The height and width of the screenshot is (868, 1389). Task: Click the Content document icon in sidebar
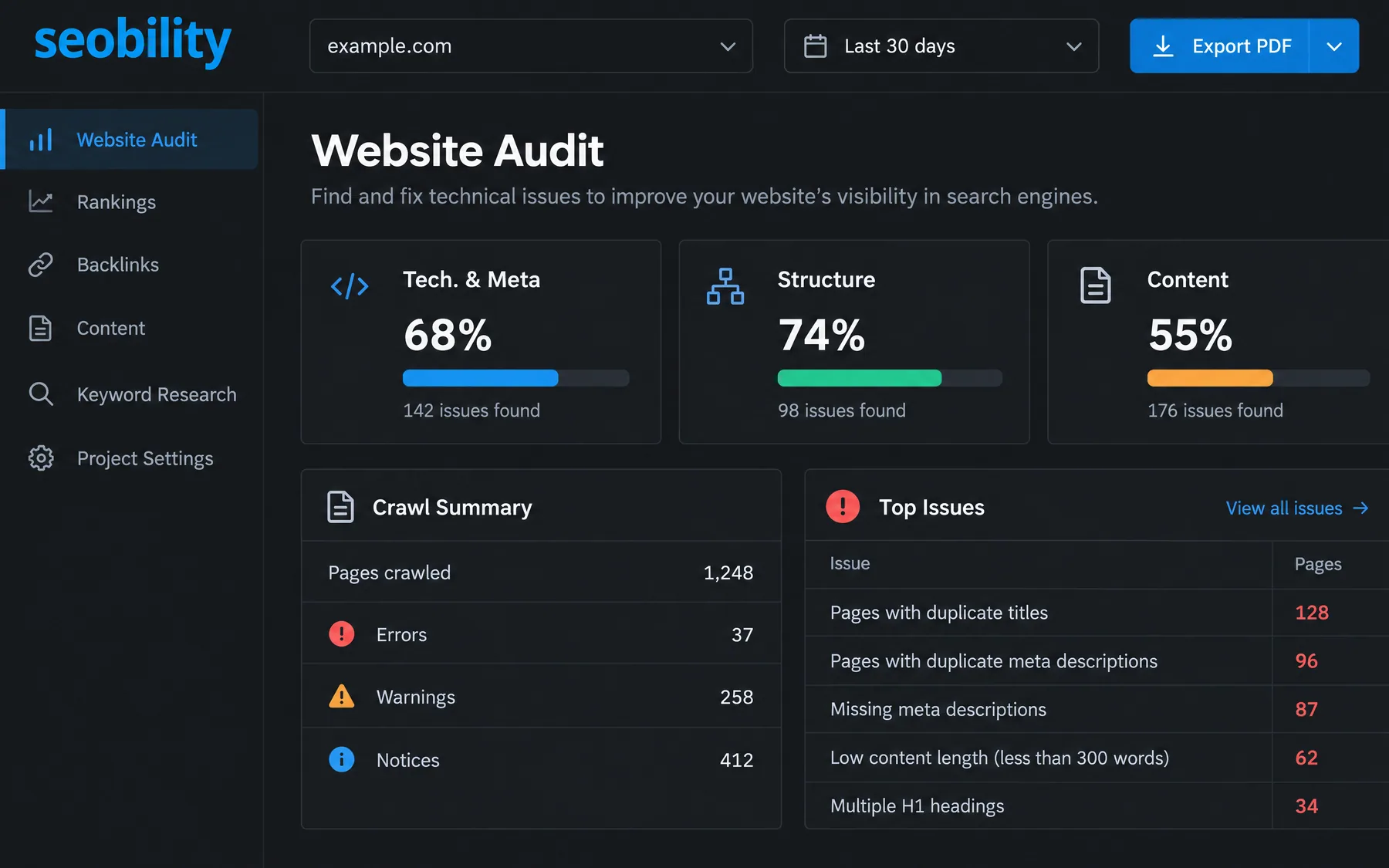point(40,328)
